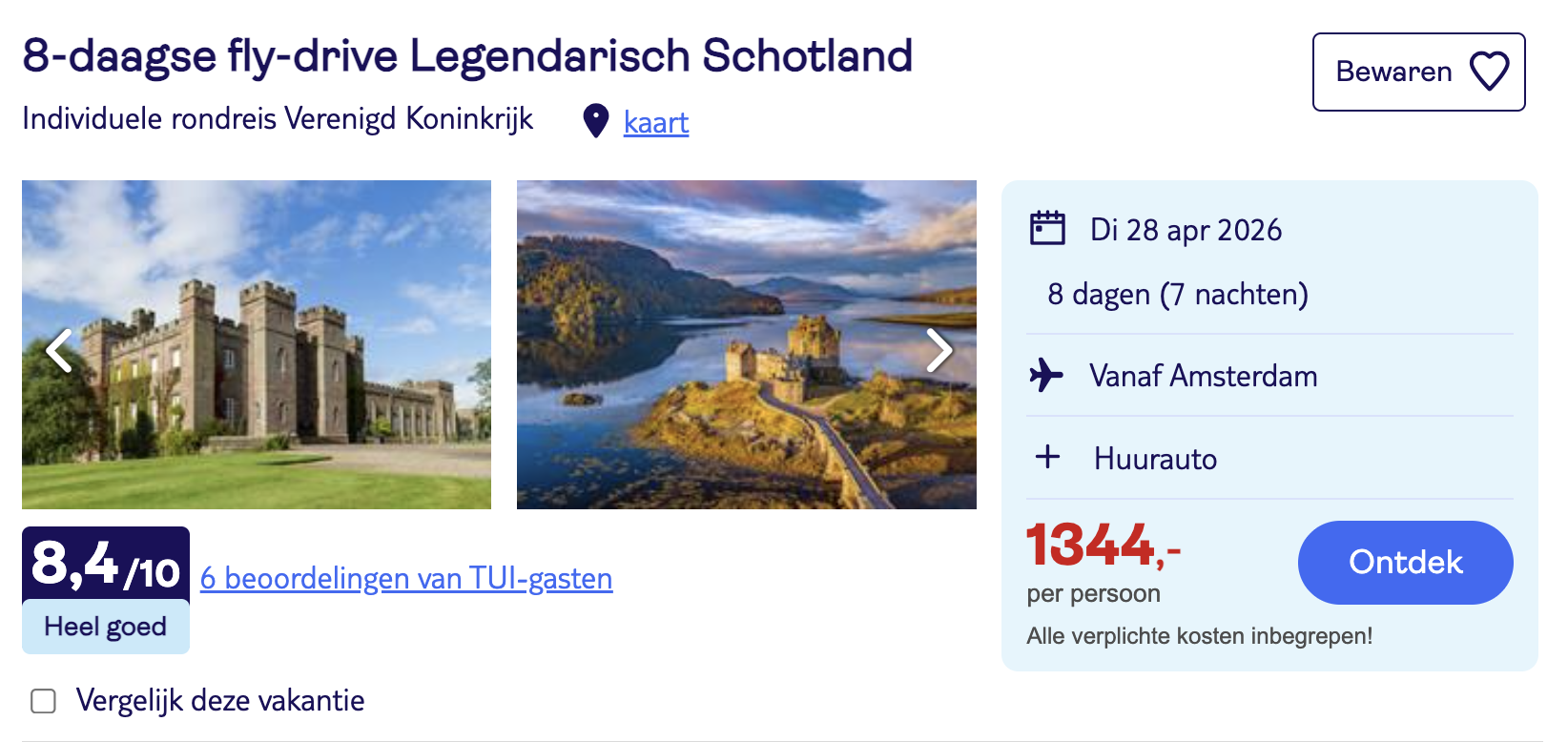The height and width of the screenshot is (742, 1568).
Task: Click the 'Huurauto' row text
Action: click(x=1155, y=459)
